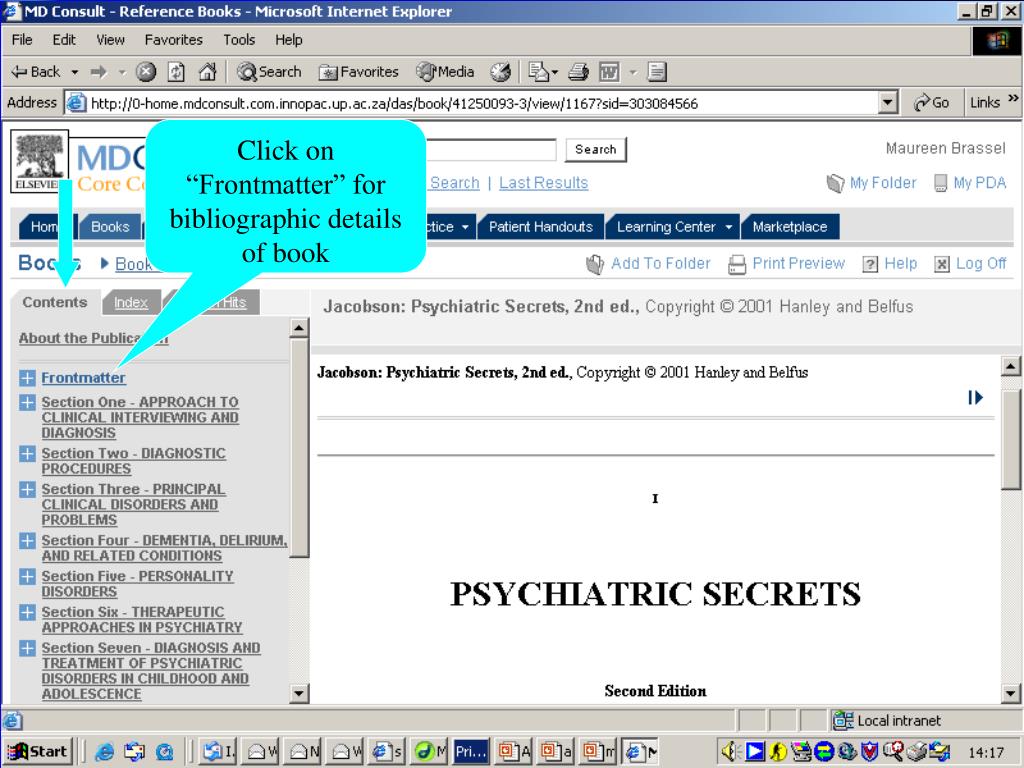Viewport: 1024px width, 768px height.
Task: Switch to the Books navigation tab
Action: 110,227
